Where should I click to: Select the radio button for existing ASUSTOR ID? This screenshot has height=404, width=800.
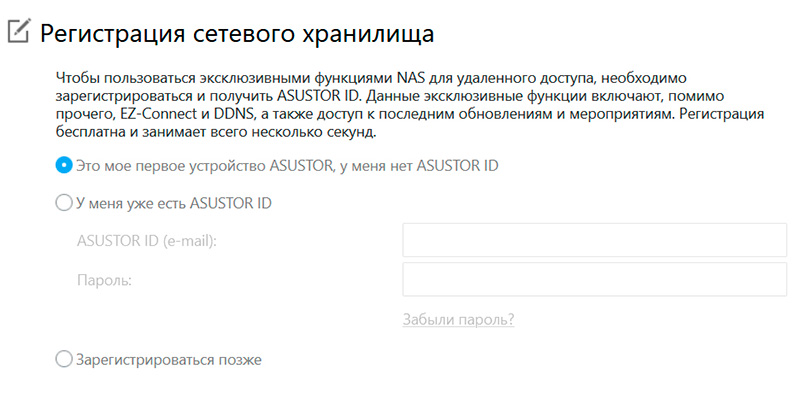(x=64, y=203)
